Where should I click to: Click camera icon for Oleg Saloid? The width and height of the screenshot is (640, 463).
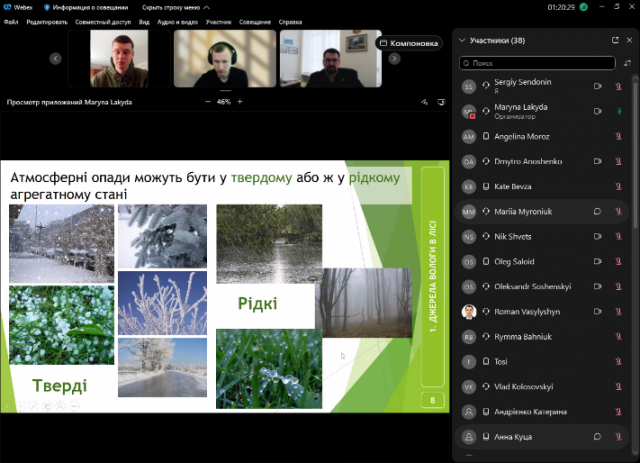[598, 261]
